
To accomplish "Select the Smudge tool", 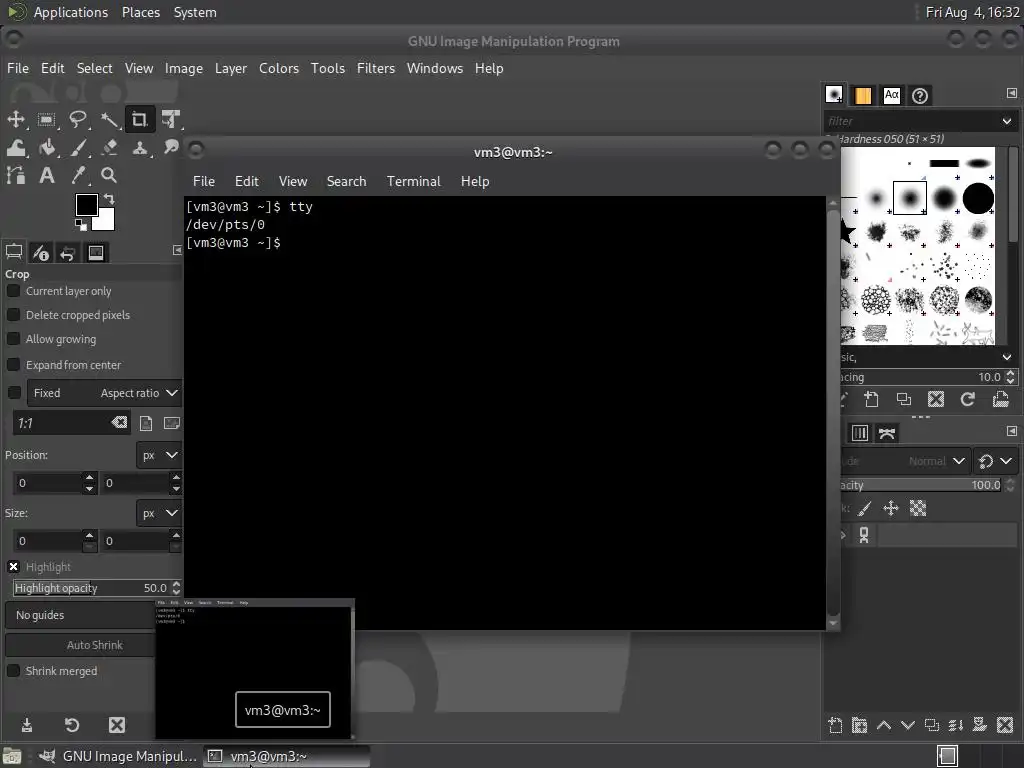I will click(171, 146).
